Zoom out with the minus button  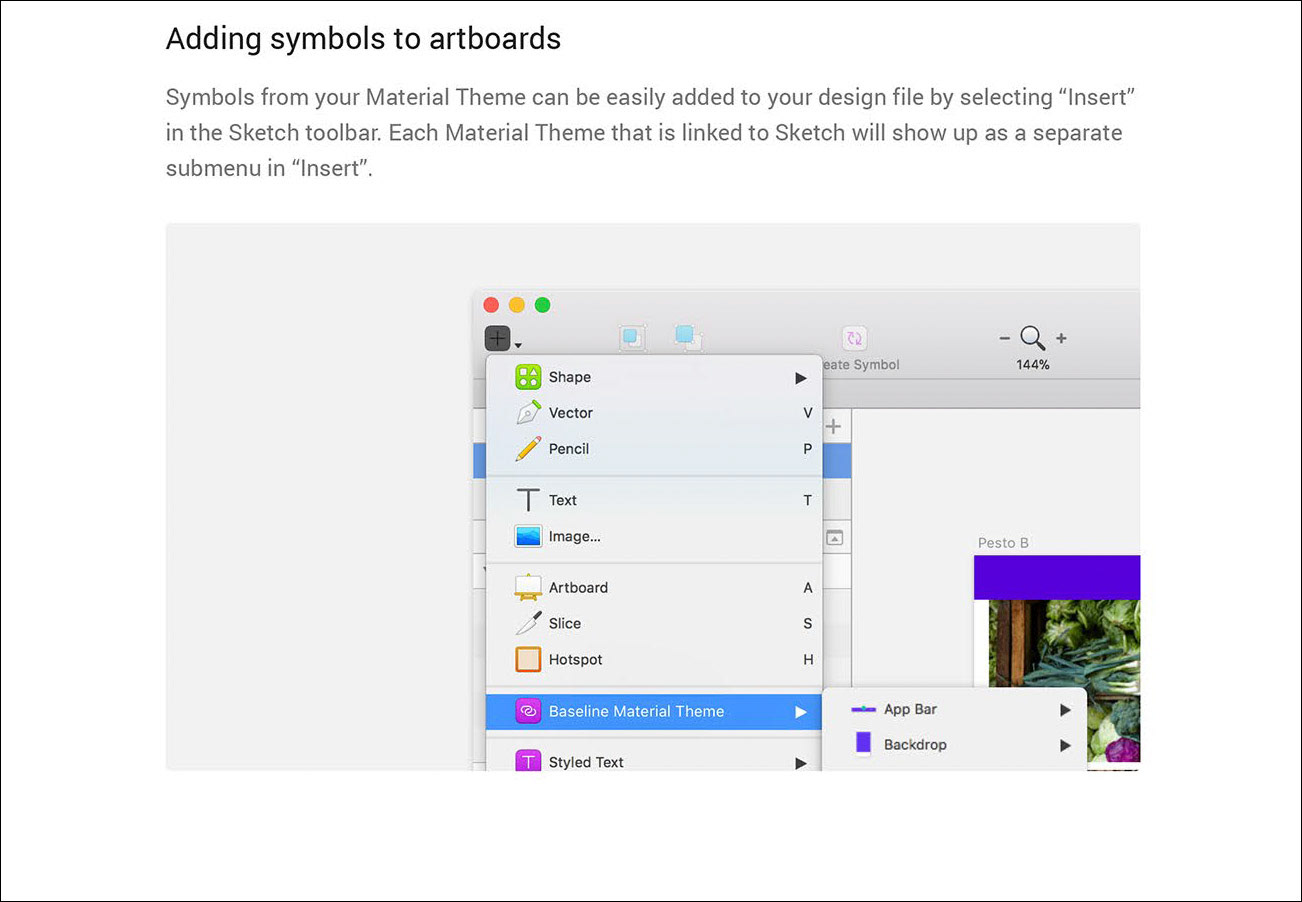coord(1005,339)
